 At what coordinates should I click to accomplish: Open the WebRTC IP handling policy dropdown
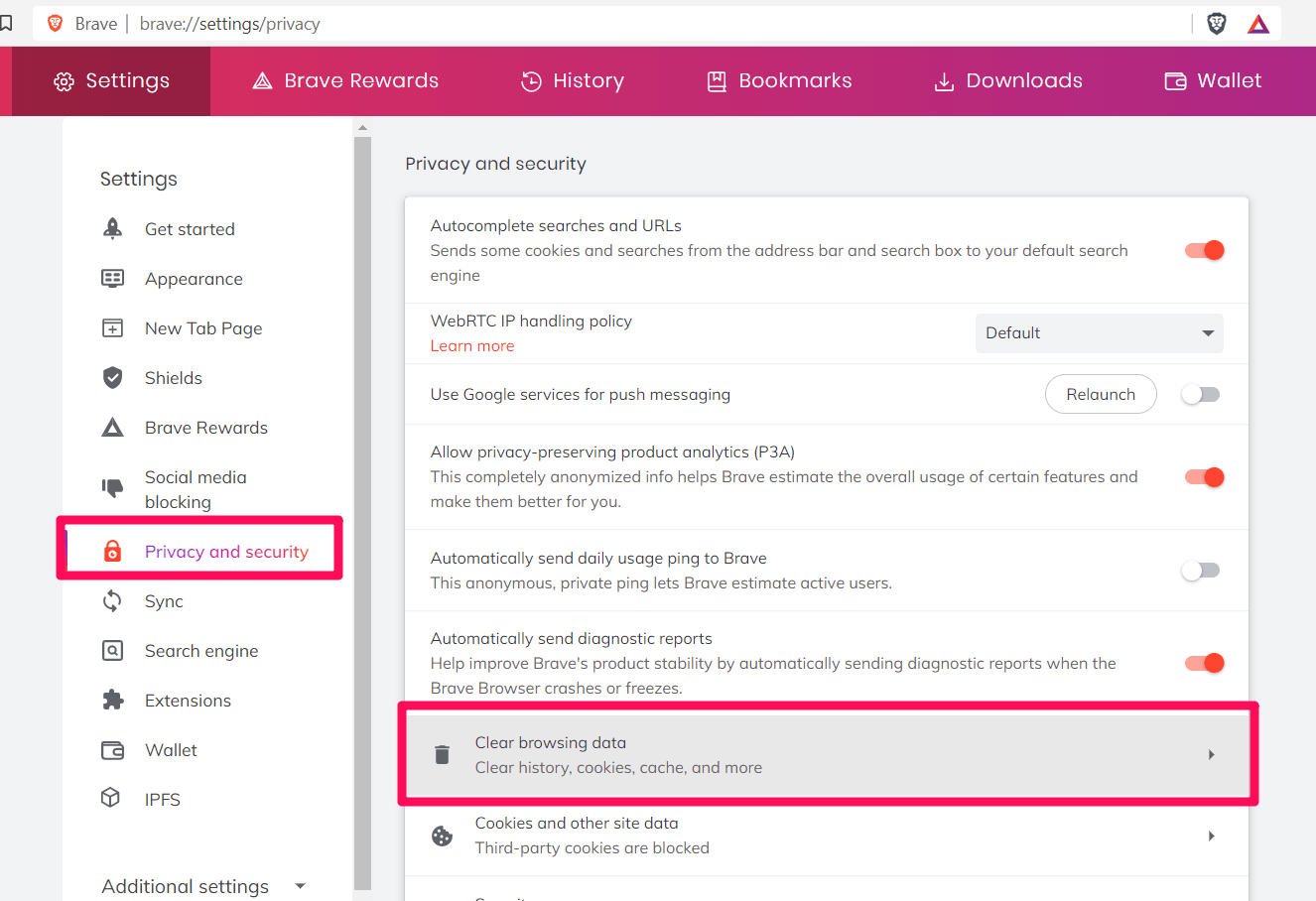pyautogui.click(x=1099, y=333)
